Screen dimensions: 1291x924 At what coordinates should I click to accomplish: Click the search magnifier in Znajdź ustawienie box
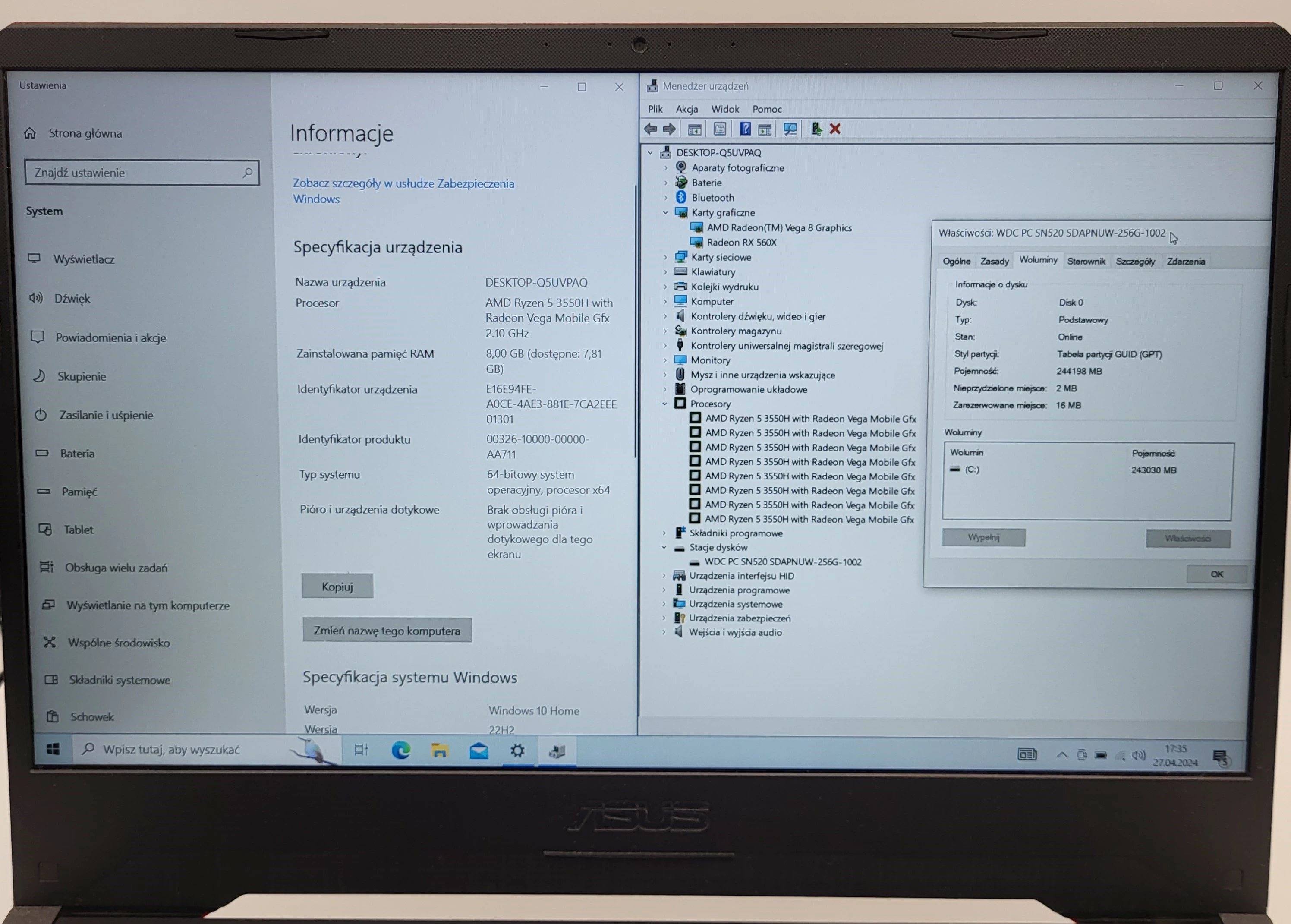247,172
